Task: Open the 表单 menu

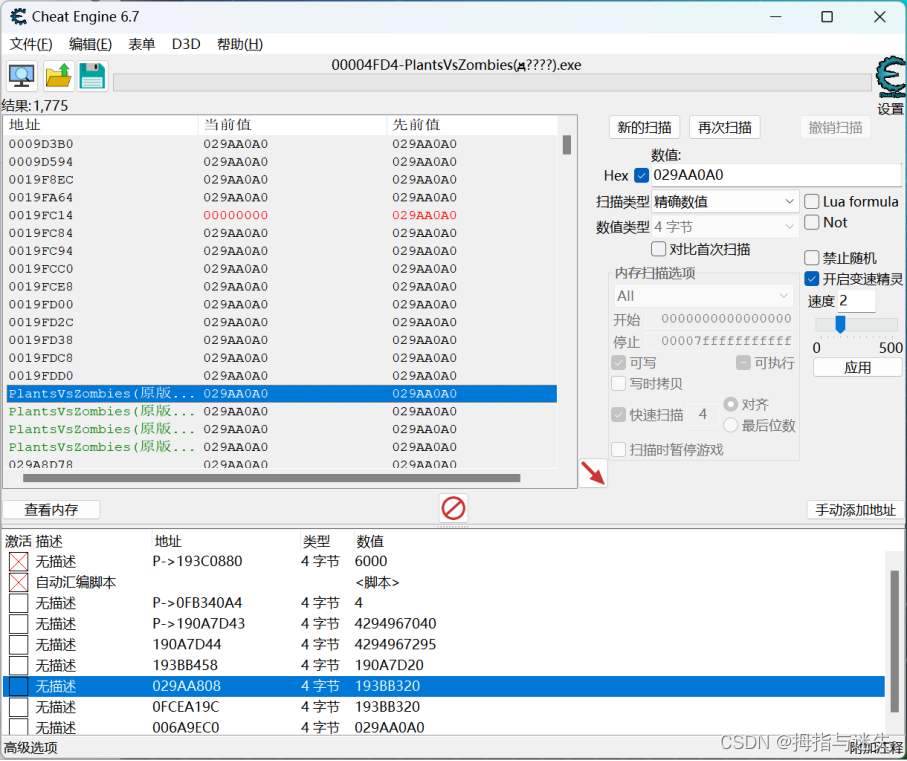Action: coord(141,45)
